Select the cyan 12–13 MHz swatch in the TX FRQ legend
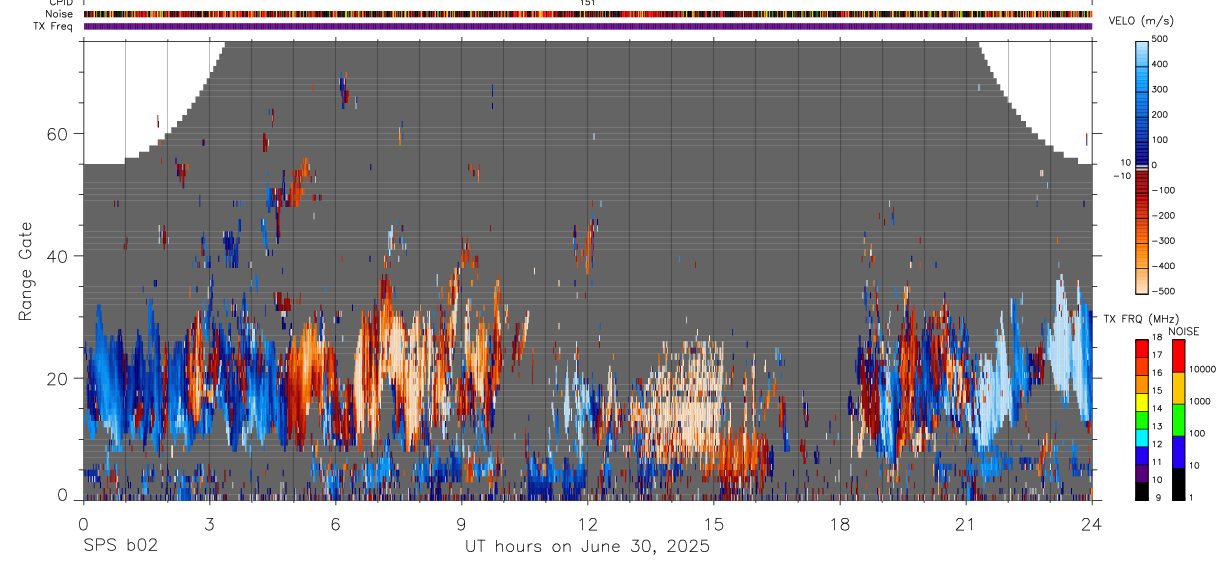The width and height of the screenshot is (1228, 567). (x=1143, y=437)
